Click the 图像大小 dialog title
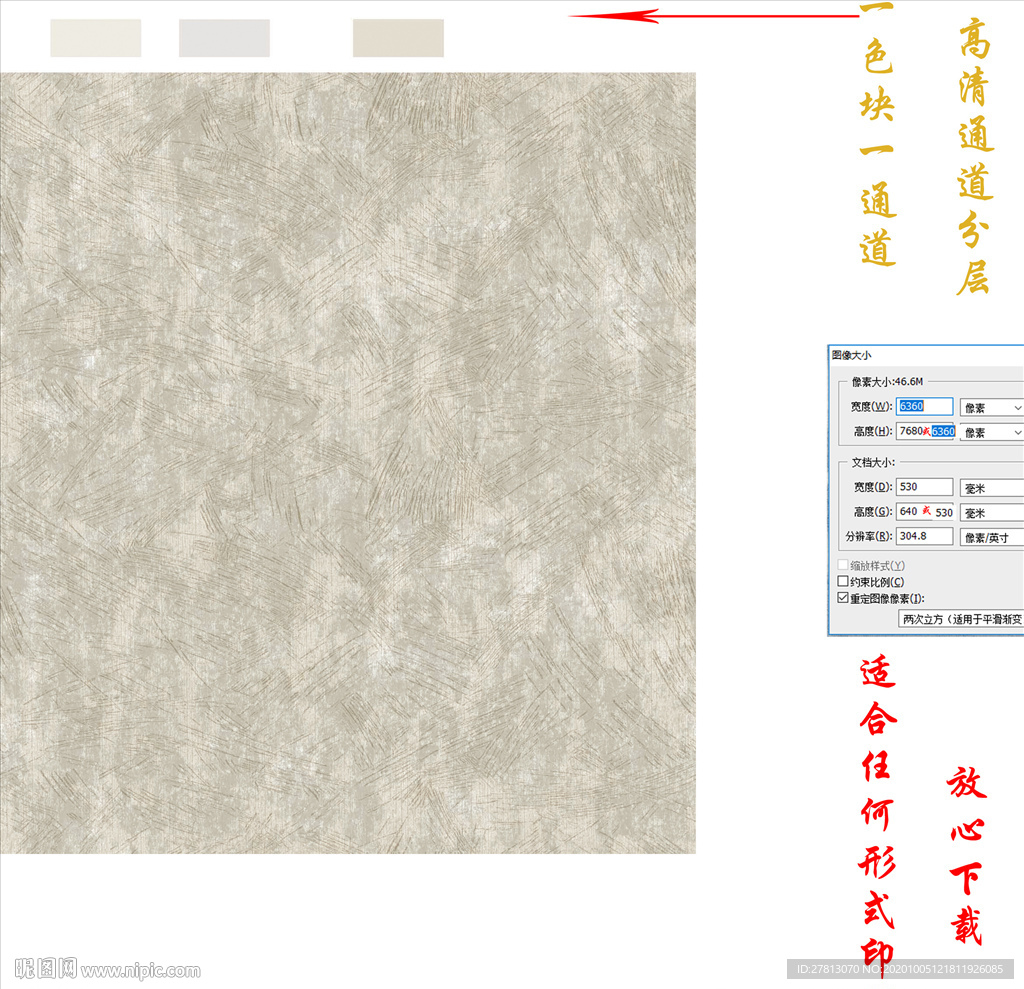 (x=851, y=355)
